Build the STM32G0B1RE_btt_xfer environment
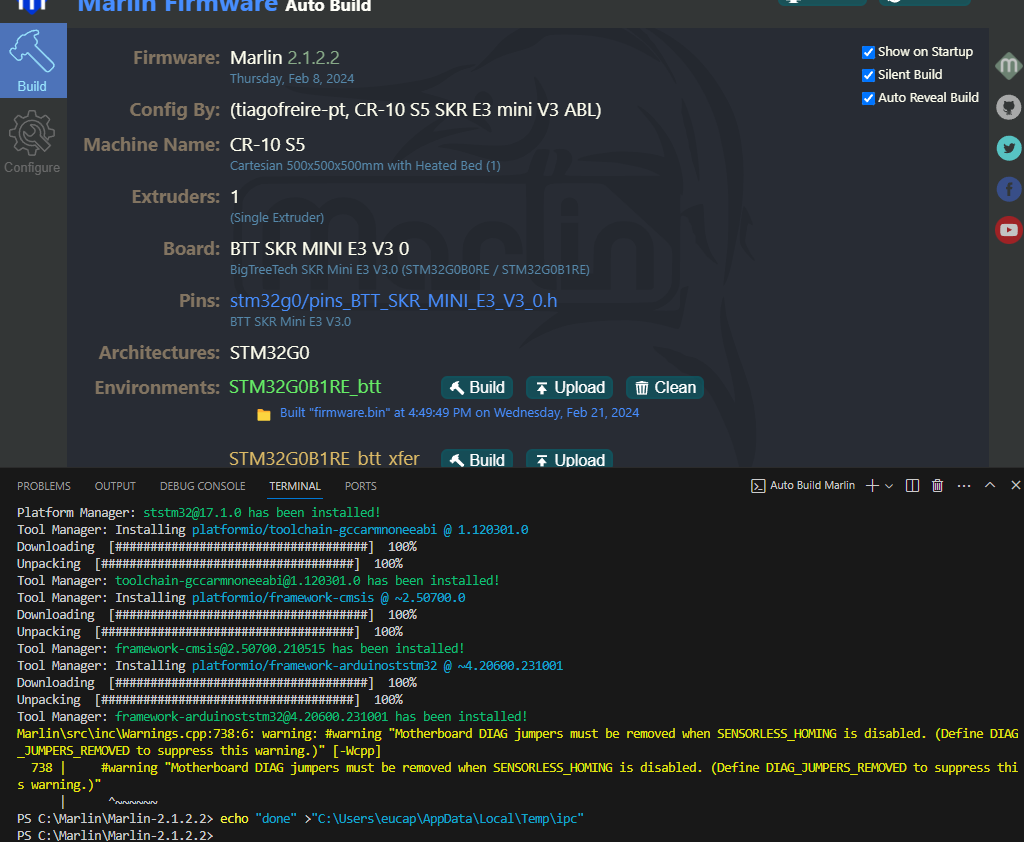Screen dimensions: 1024x842 (477, 459)
